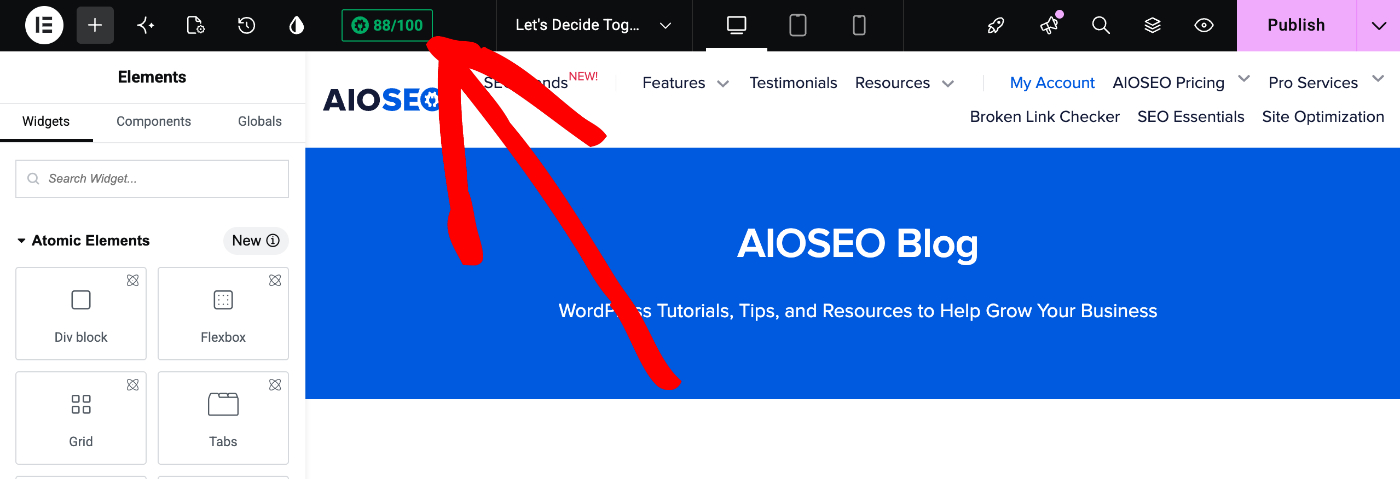Expand the Pro Services chevron
The height and width of the screenshot is (479, 1400).
coord(1378,78)
